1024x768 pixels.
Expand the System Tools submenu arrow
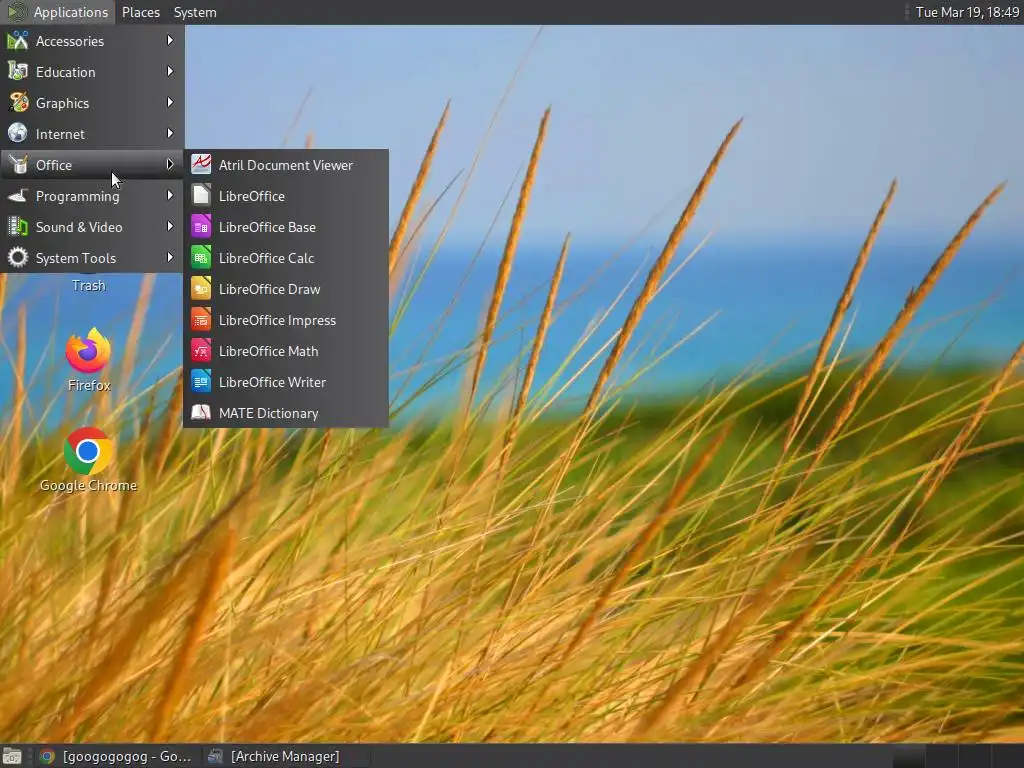170,257
